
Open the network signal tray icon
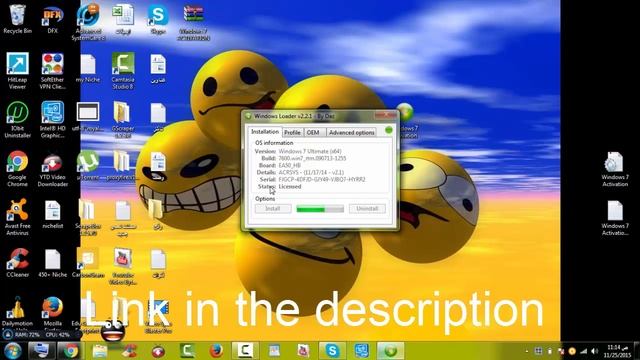[584, 351]
